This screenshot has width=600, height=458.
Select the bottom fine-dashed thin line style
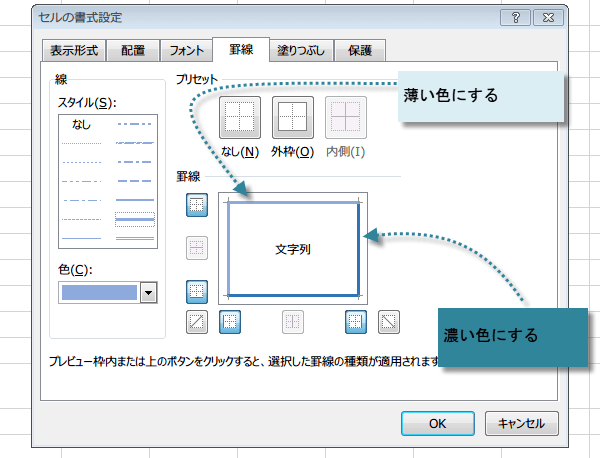click(82, 219)
